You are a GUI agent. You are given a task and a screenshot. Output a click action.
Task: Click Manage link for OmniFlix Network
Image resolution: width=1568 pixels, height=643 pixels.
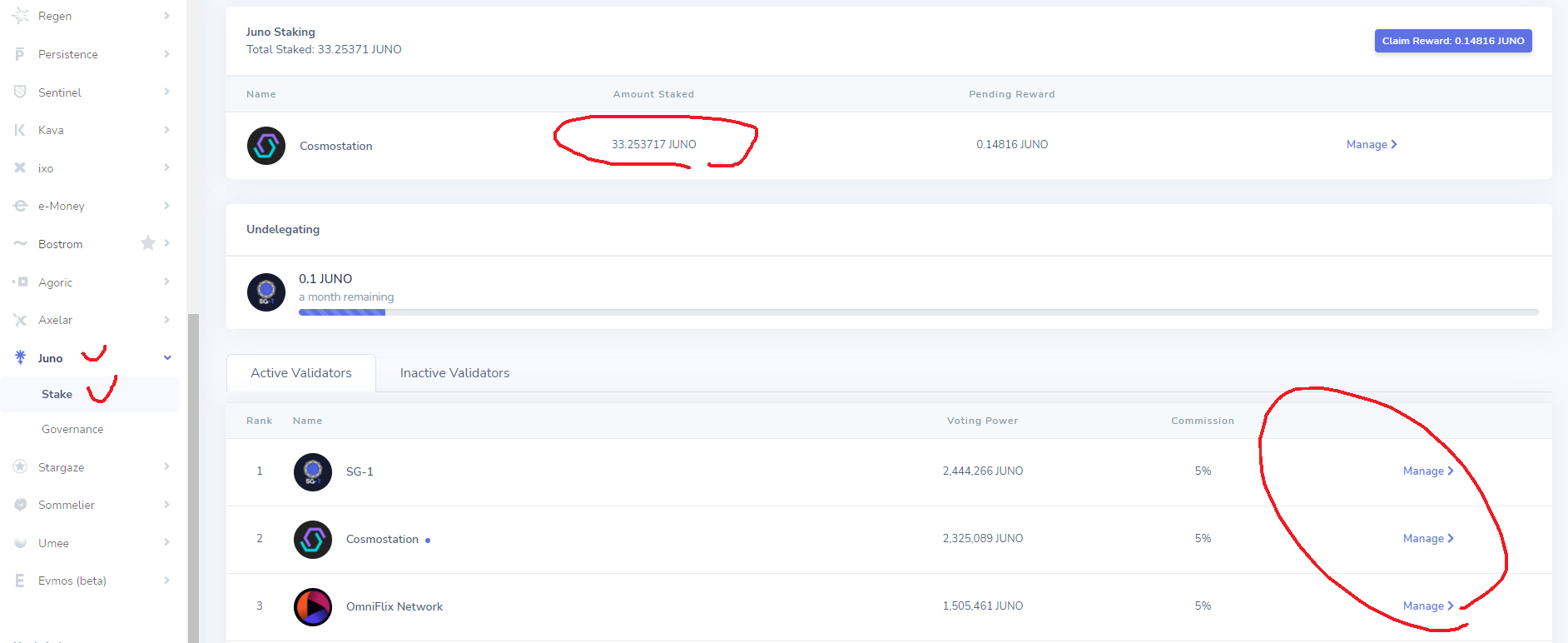pos(1428,606)
